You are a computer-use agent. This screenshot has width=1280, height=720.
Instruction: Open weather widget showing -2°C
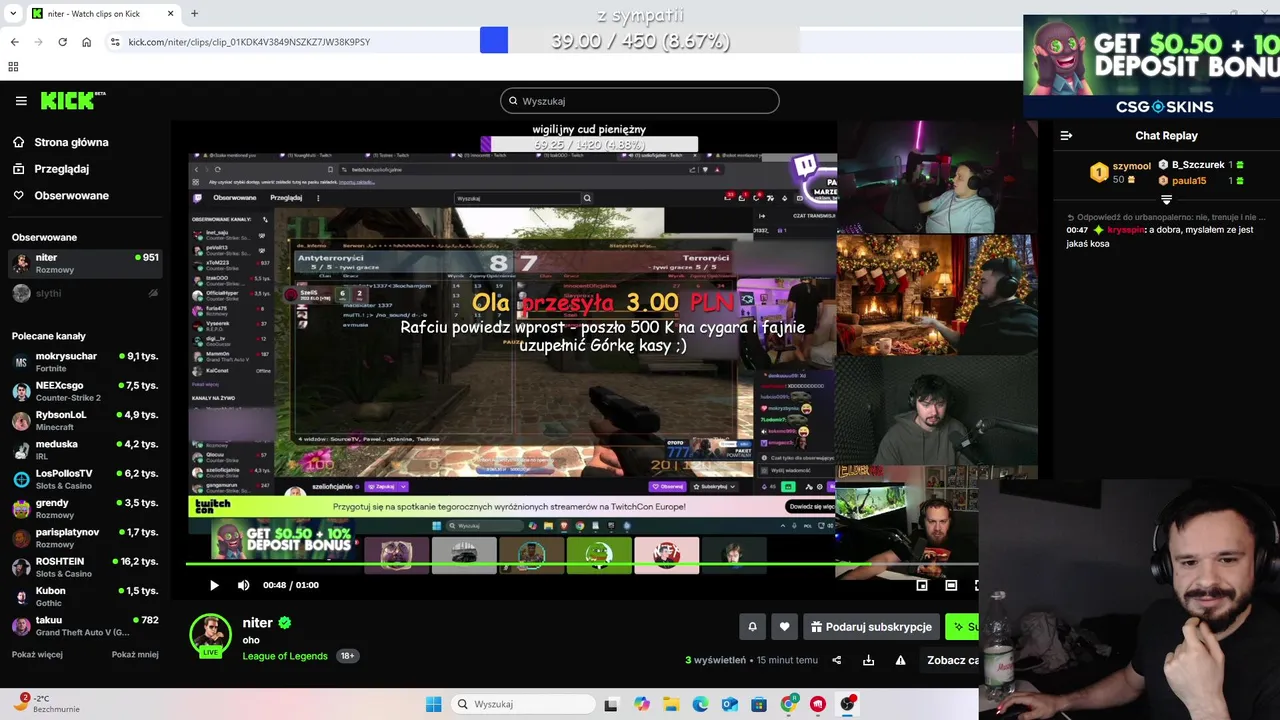pyautogui.click(x=45, y=703)
